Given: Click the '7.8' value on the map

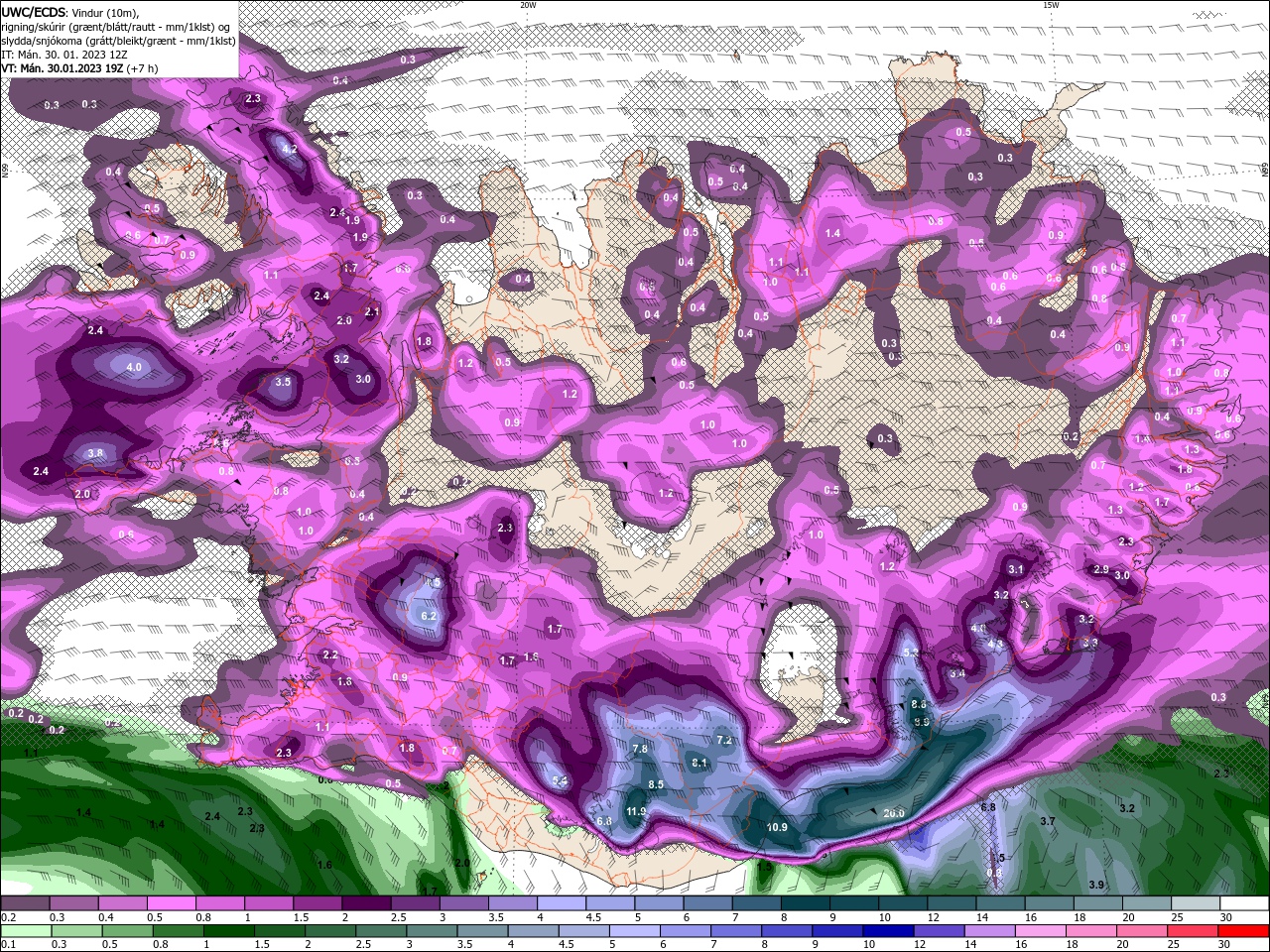Looking at the screenshot, I should (x=640, y=749).
